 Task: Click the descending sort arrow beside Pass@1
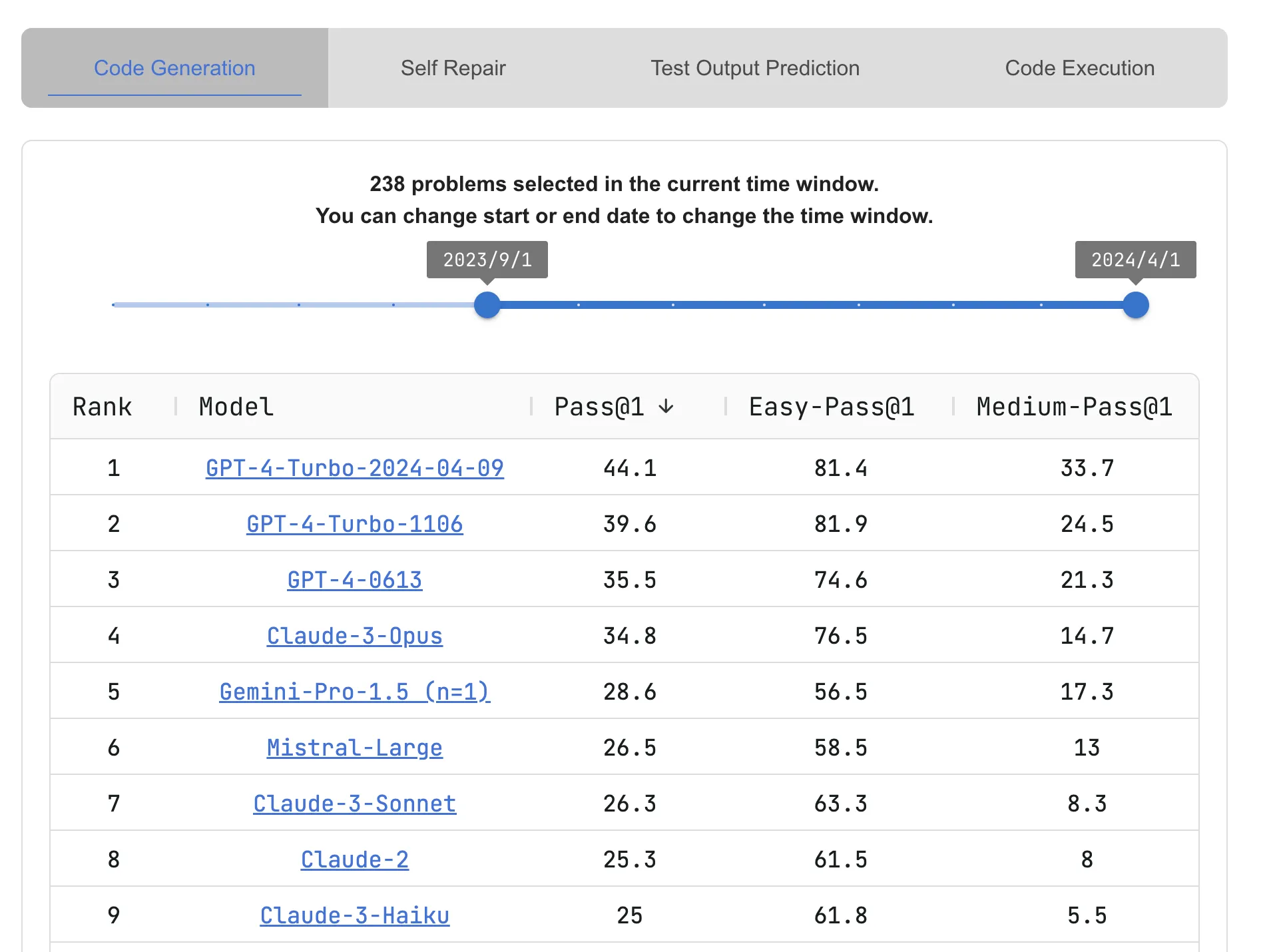[666, 407]
